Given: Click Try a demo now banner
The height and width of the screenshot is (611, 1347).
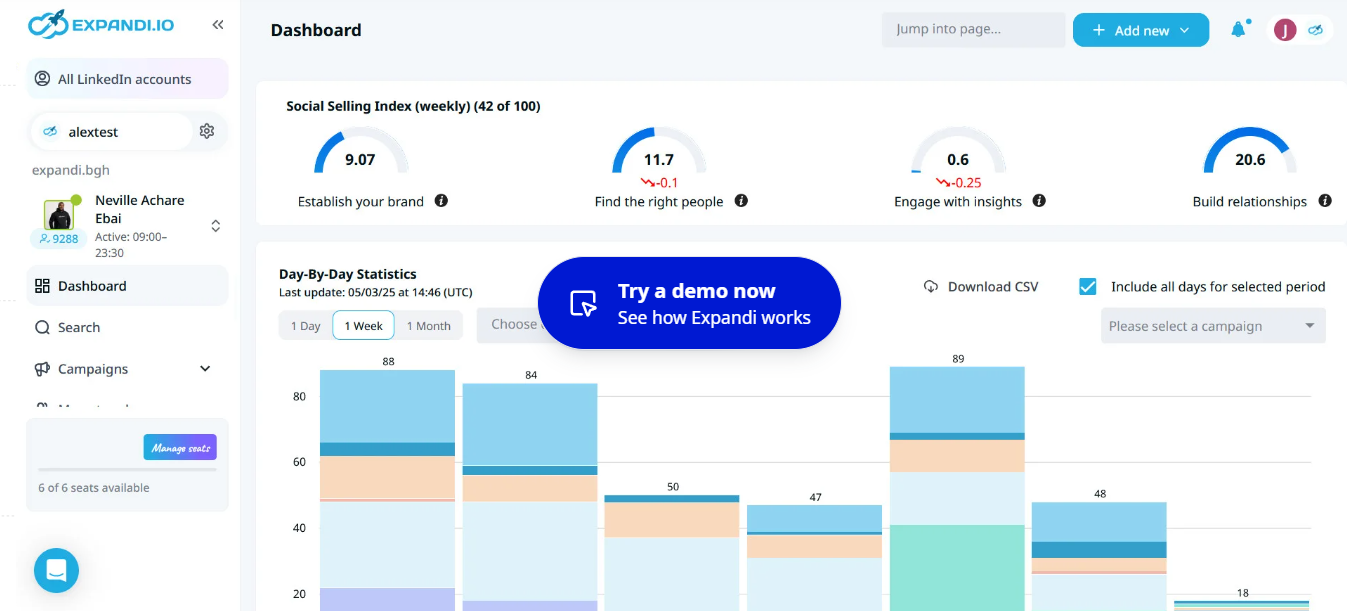Looking at the screenshot, I should [x=689, y=303].
